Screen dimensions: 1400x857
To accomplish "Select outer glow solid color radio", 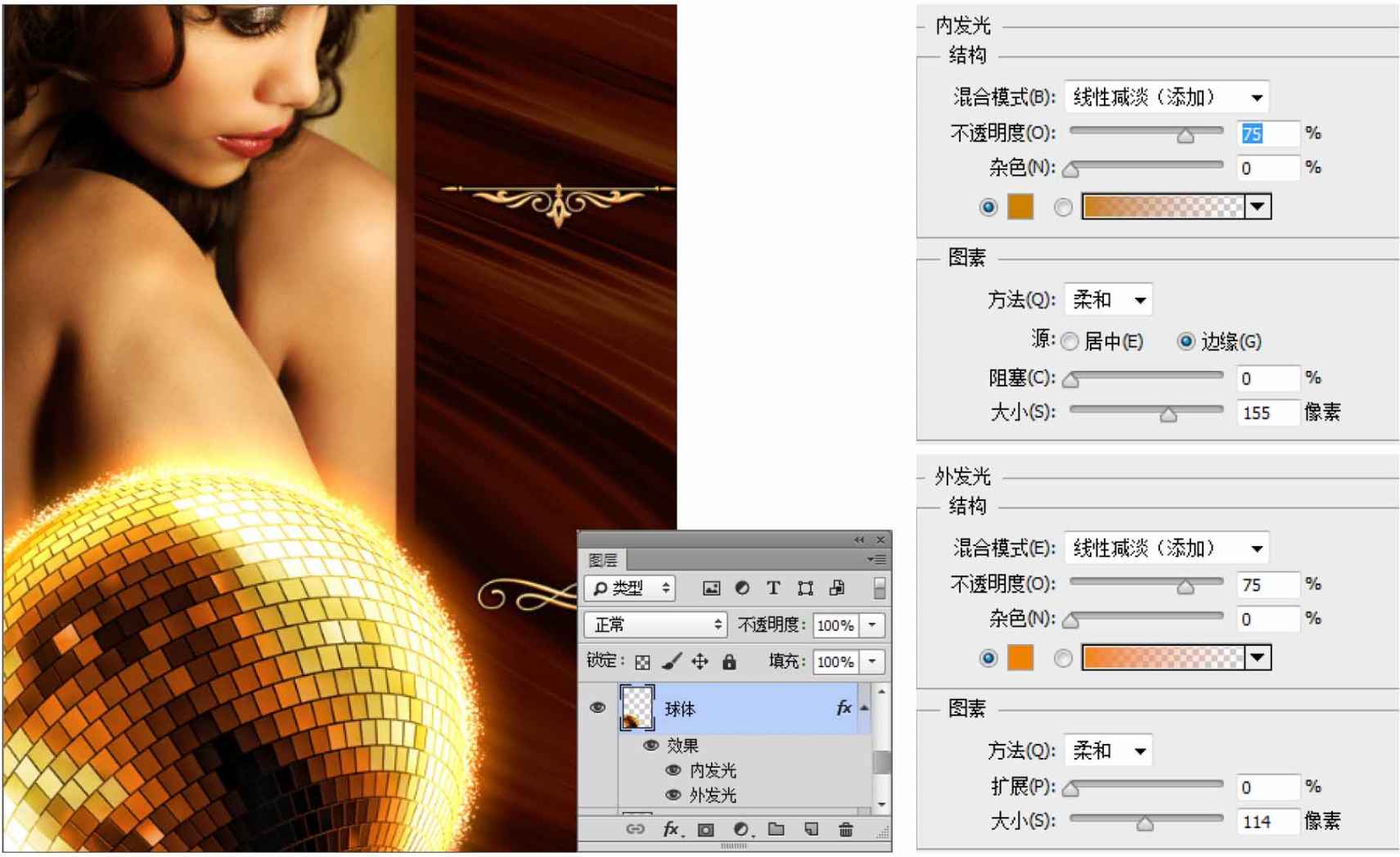I will coord(988,658).
